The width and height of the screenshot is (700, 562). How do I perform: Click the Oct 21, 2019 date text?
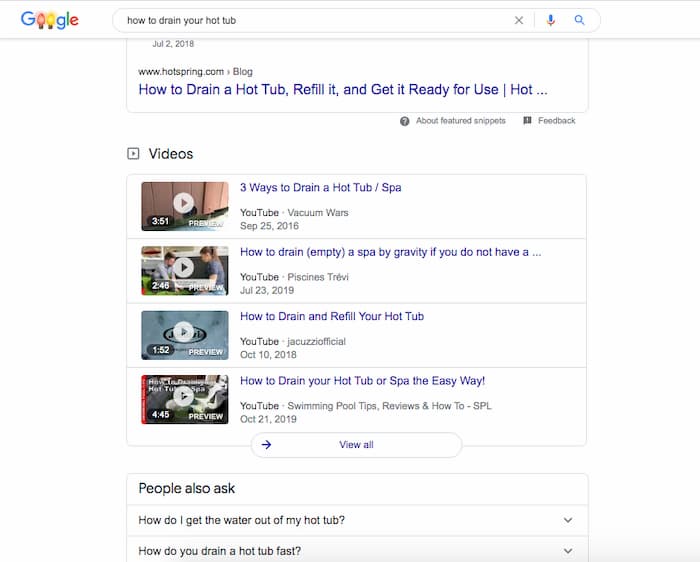point(268,419)
